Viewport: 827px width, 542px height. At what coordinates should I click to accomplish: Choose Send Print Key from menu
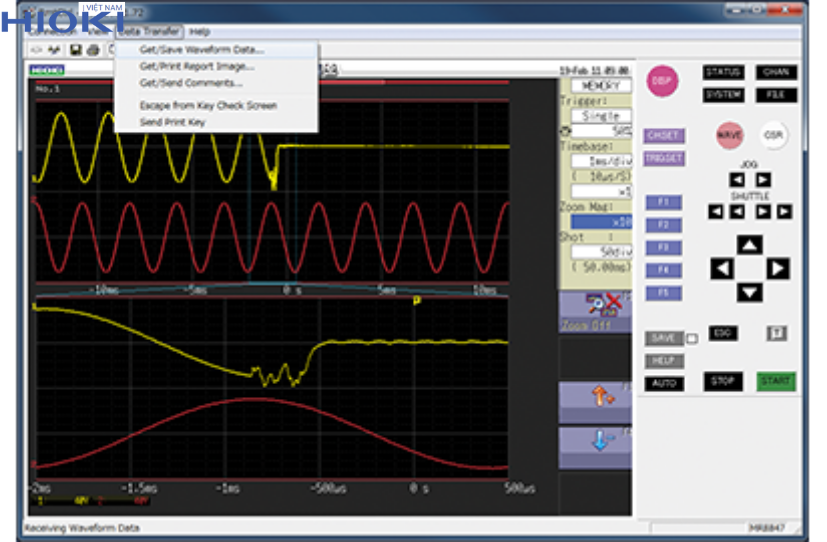(172, 122)
